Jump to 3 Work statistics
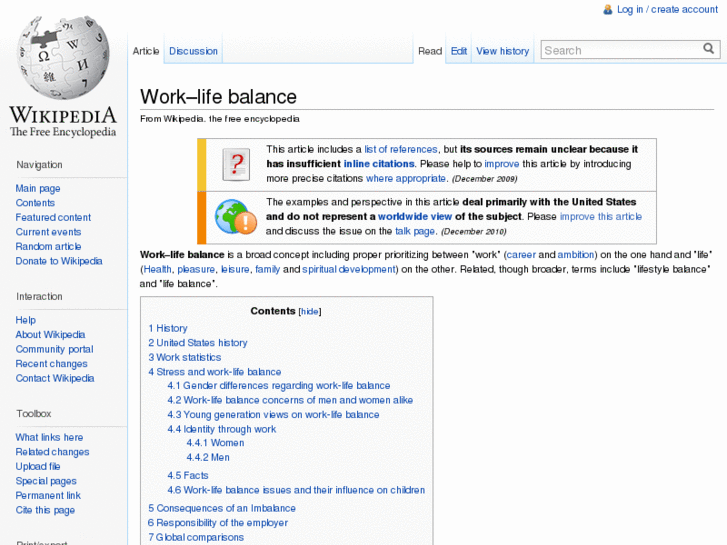The width and height of the screenshot is (727, 545). pyautogui.click(x=185, y=357)
